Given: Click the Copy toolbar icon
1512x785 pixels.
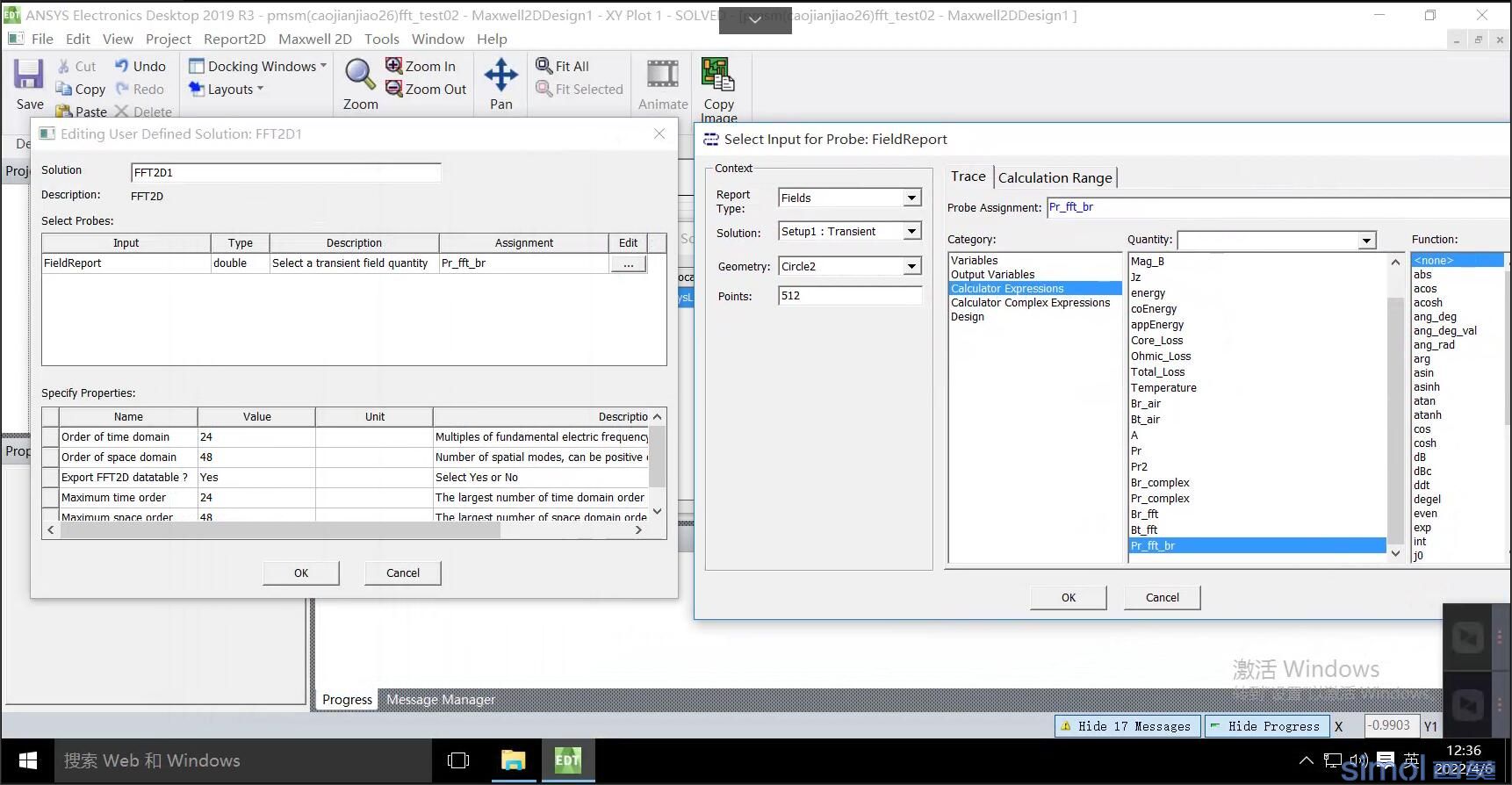Looking at the screenshot, I should click(63, 89).
